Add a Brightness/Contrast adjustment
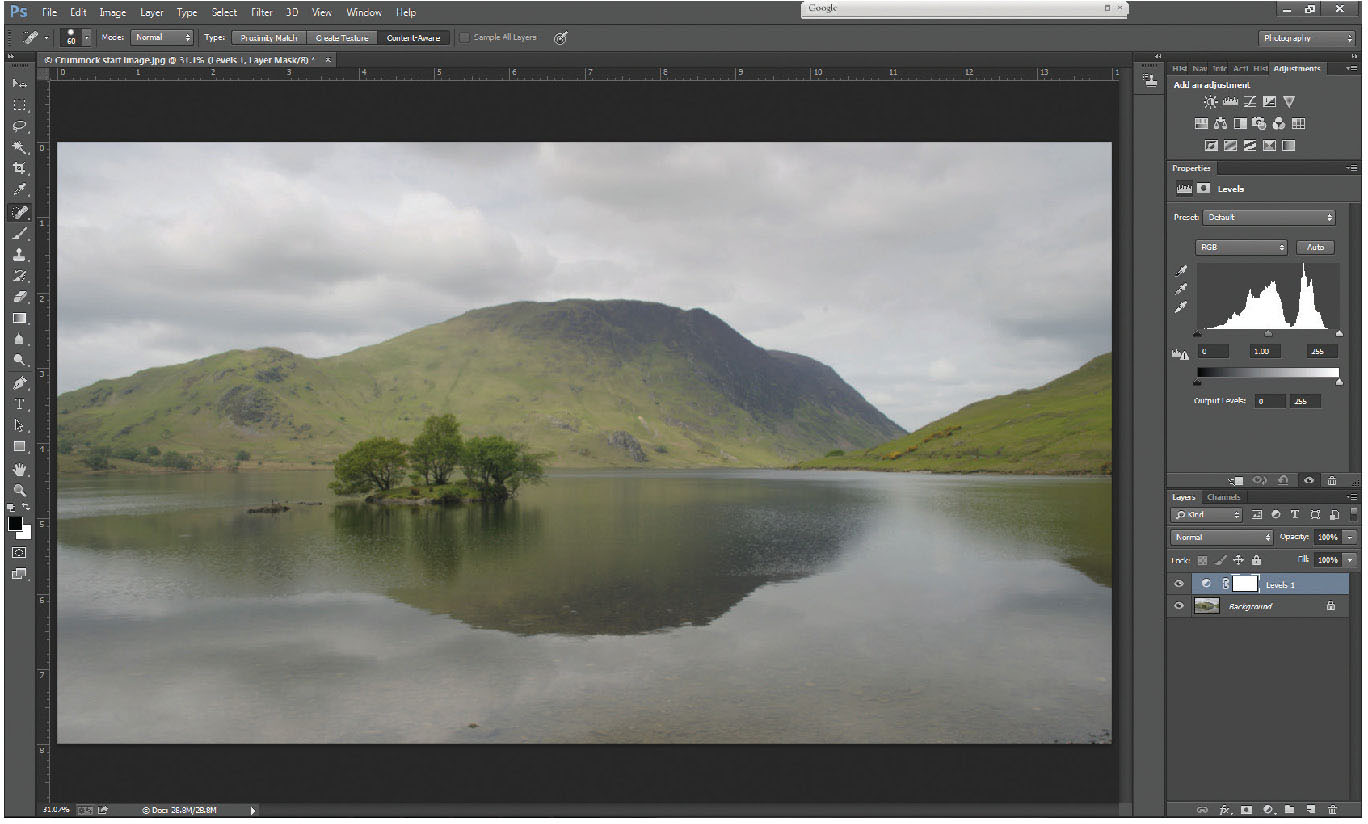 1211,102
